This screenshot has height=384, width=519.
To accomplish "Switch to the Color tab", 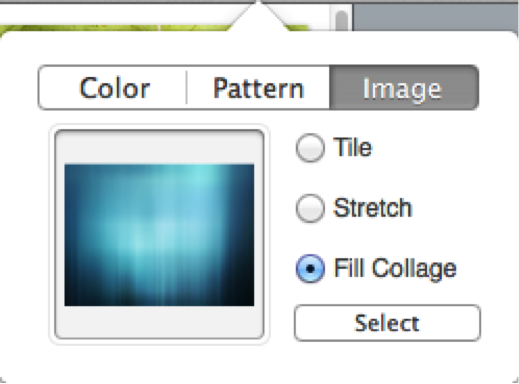I will pyautogui.click(x=113, y=88).
